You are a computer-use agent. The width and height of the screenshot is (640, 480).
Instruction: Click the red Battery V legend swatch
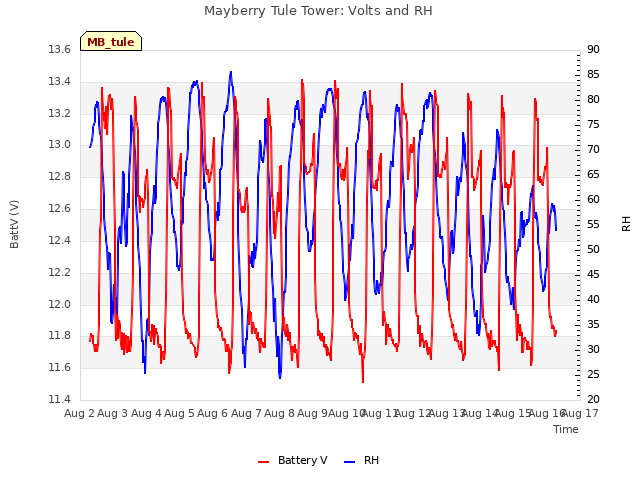tap(264, 462)
